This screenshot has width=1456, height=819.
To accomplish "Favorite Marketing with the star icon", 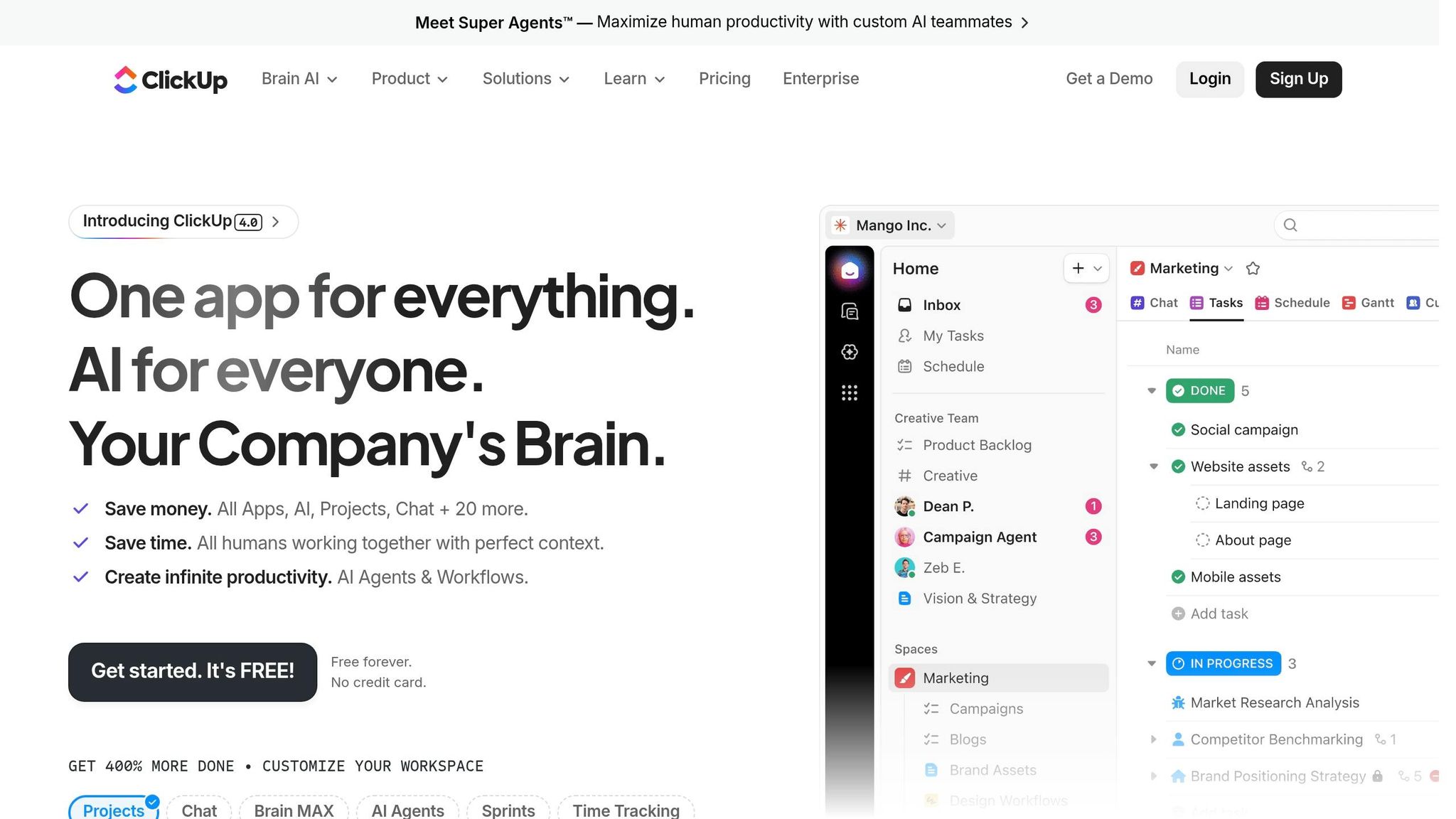I will pos(1253,268).
